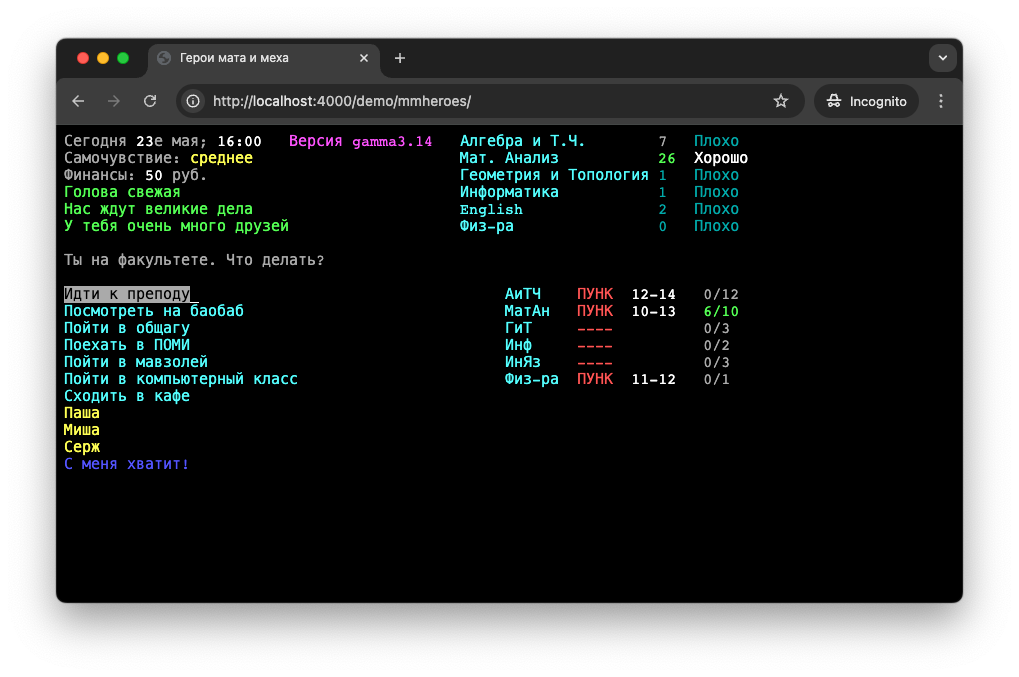The image size is (1019, 677).
Task: Click the browser back arrow
Action: pyautogui.click(x=78, y=101)
